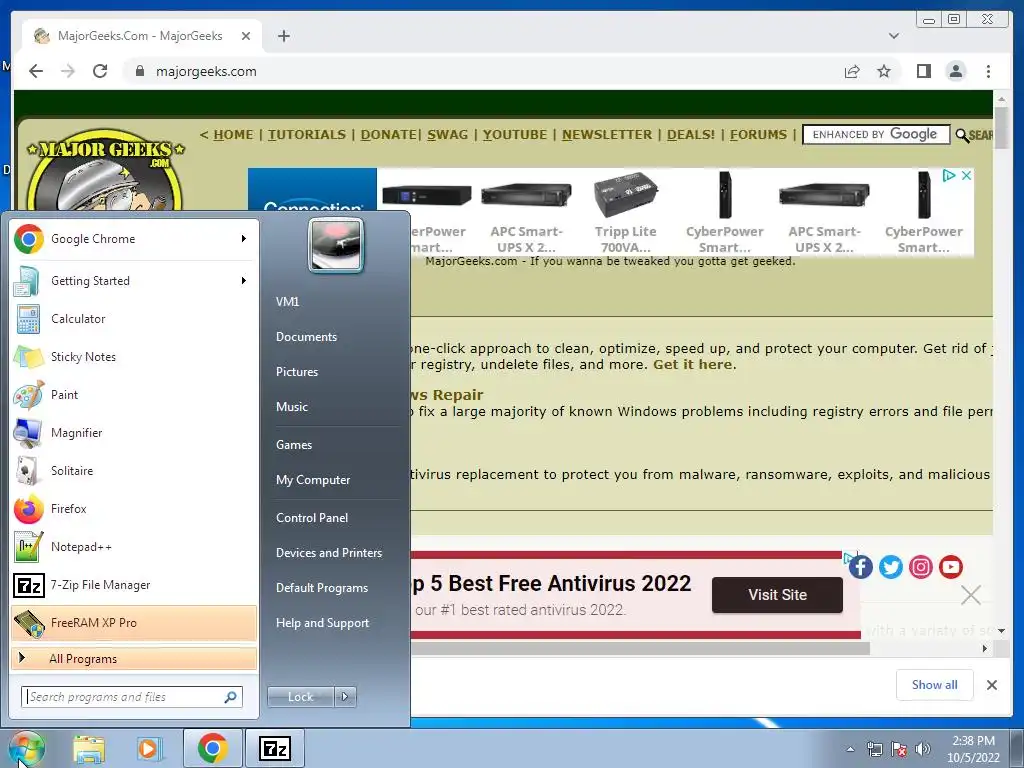
Task: Bookmark this page with star icon
Action: coord(884,71)
